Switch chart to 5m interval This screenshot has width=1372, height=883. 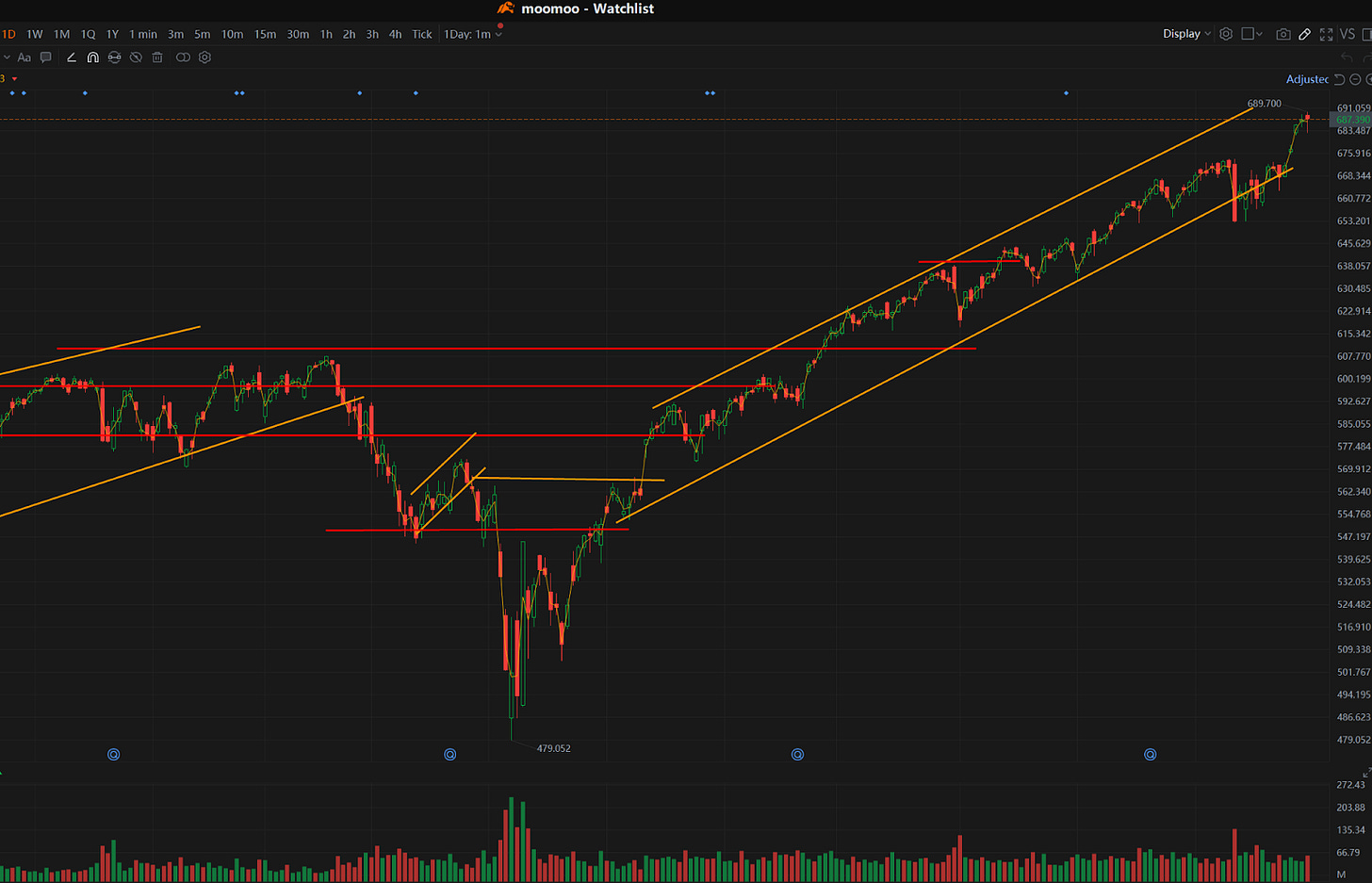coord(203,34)
